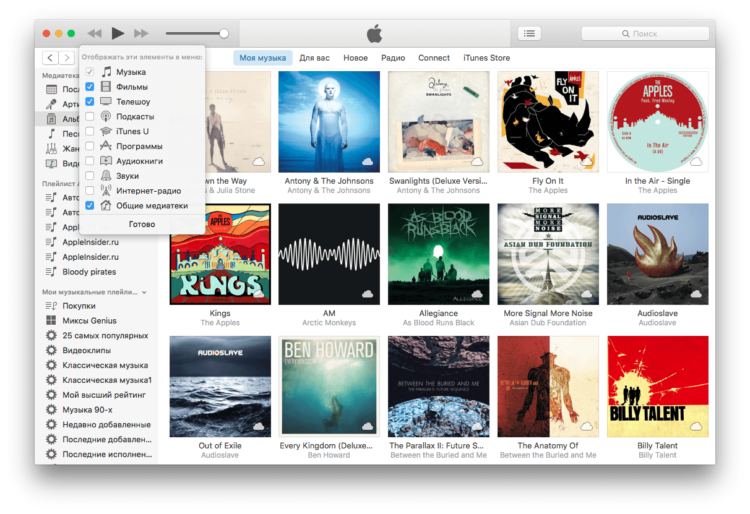Image resolution: width=750 pixels, height=514 pixels.
Task: Click the rewind playback button
Action: point(95,33)
